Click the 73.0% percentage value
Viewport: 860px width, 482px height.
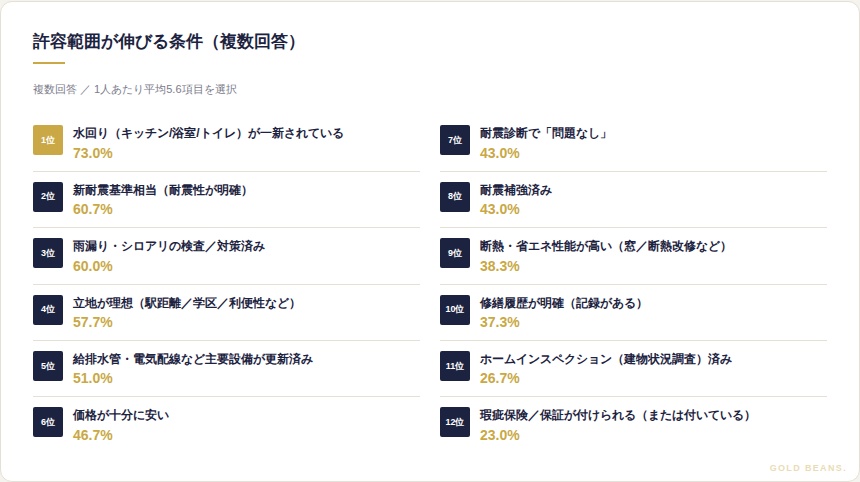[x=93, y=153]
